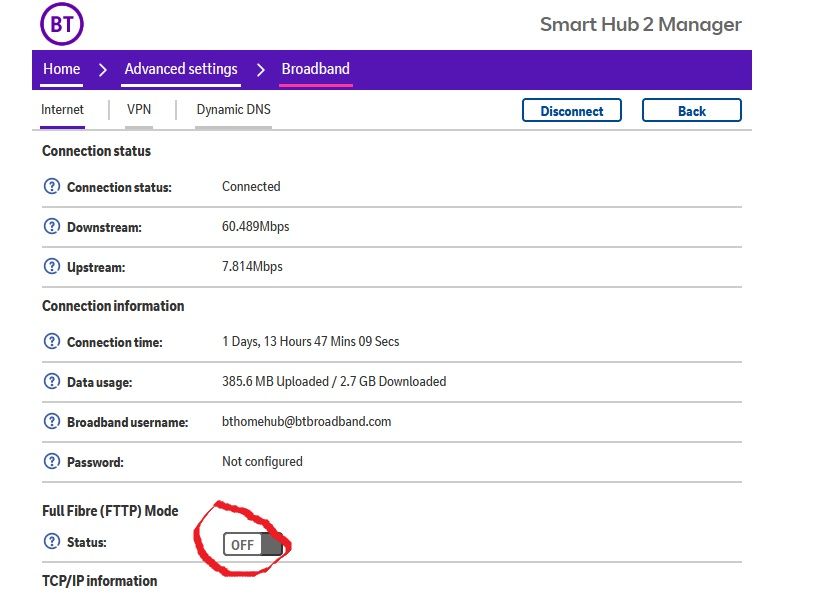Click help icon beside Upstream
Screen dimensions: 825x595
click(52, 267)
